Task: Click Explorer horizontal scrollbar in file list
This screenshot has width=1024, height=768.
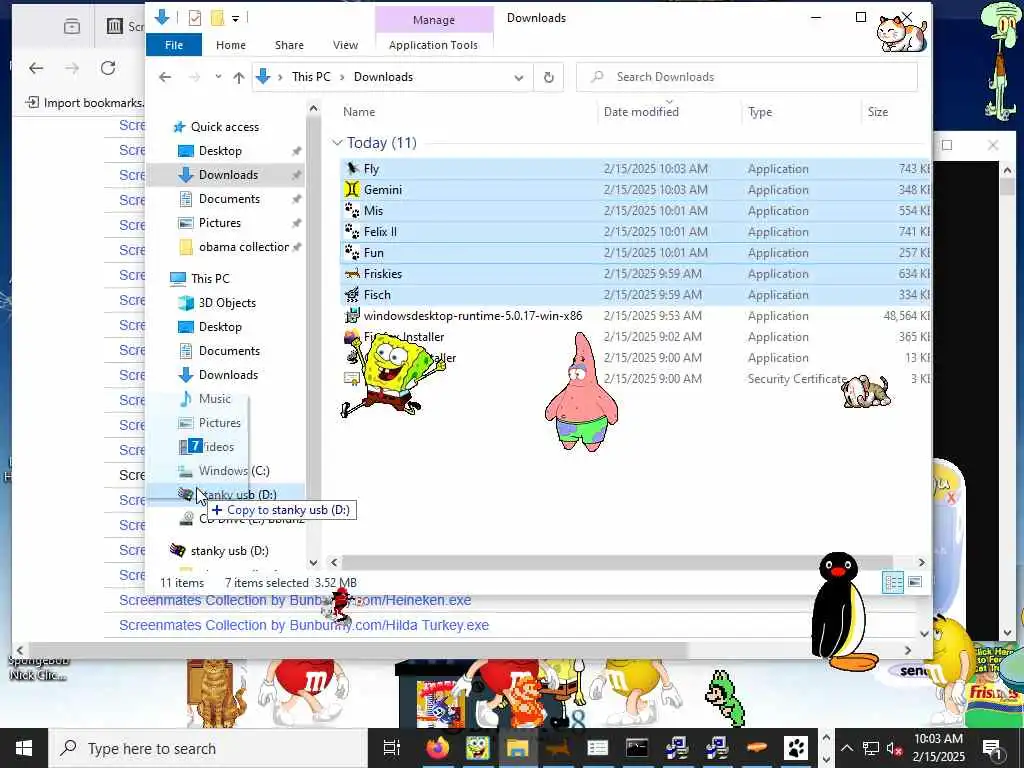Action: tap(617, 562)
